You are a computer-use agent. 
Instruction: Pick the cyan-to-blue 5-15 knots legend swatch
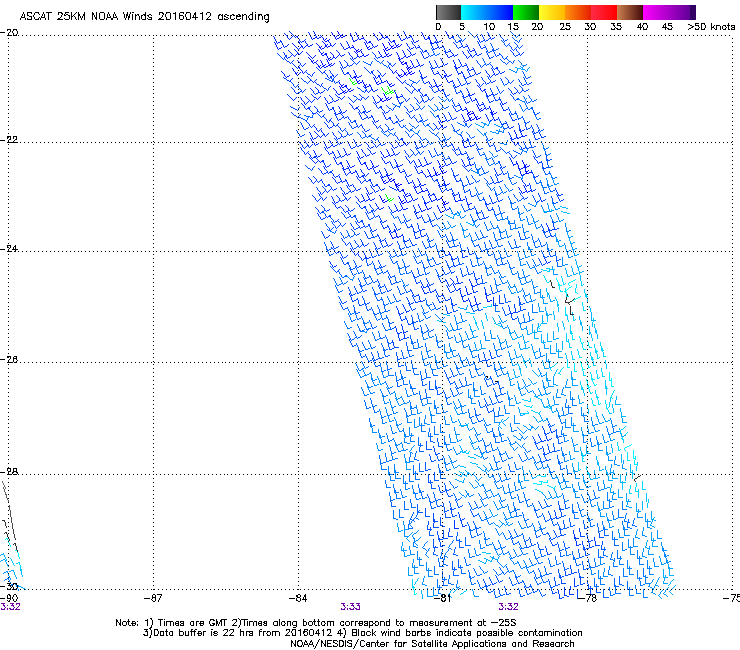(x=487, y=12)
